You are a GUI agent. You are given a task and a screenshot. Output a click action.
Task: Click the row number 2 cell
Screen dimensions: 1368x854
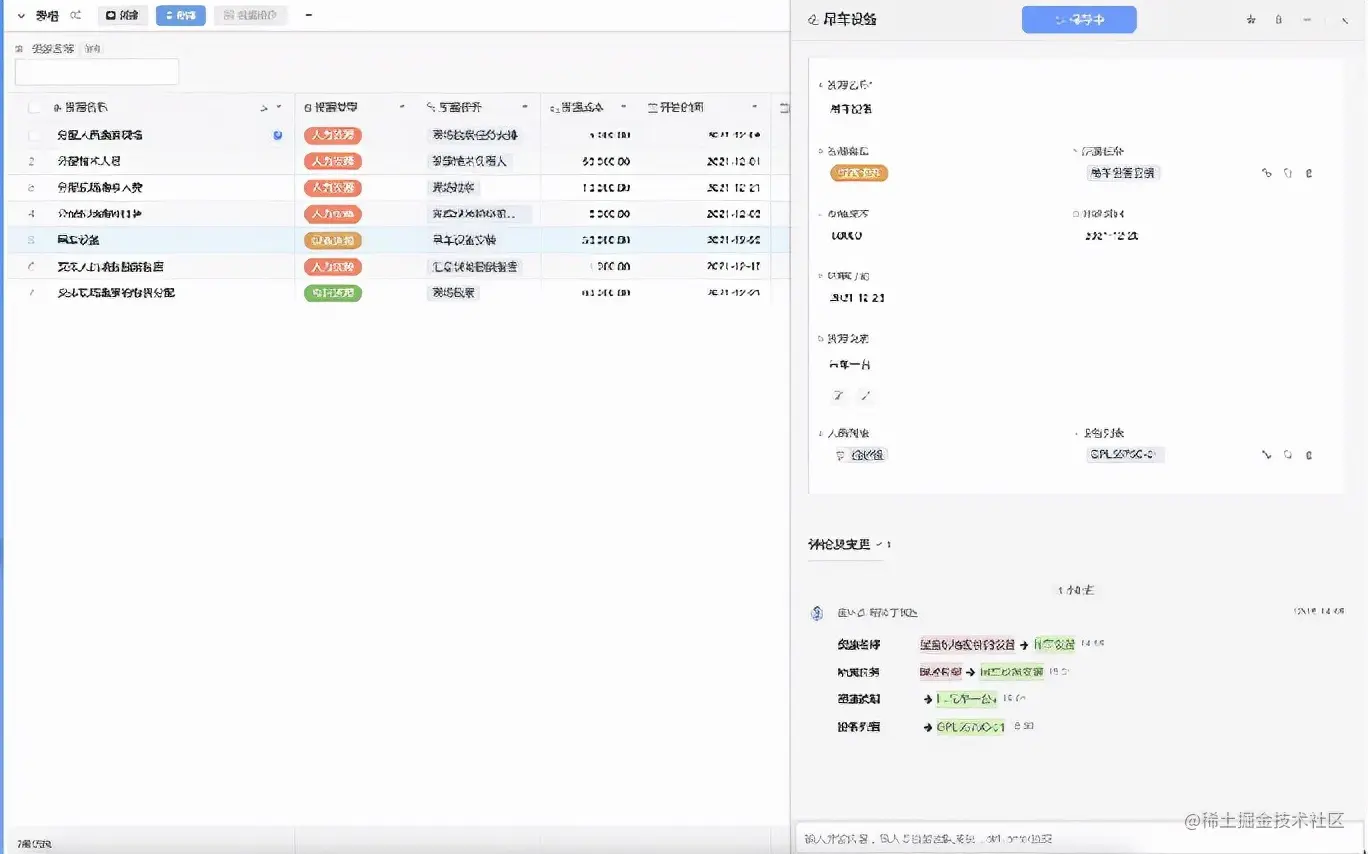pos(32,161)
